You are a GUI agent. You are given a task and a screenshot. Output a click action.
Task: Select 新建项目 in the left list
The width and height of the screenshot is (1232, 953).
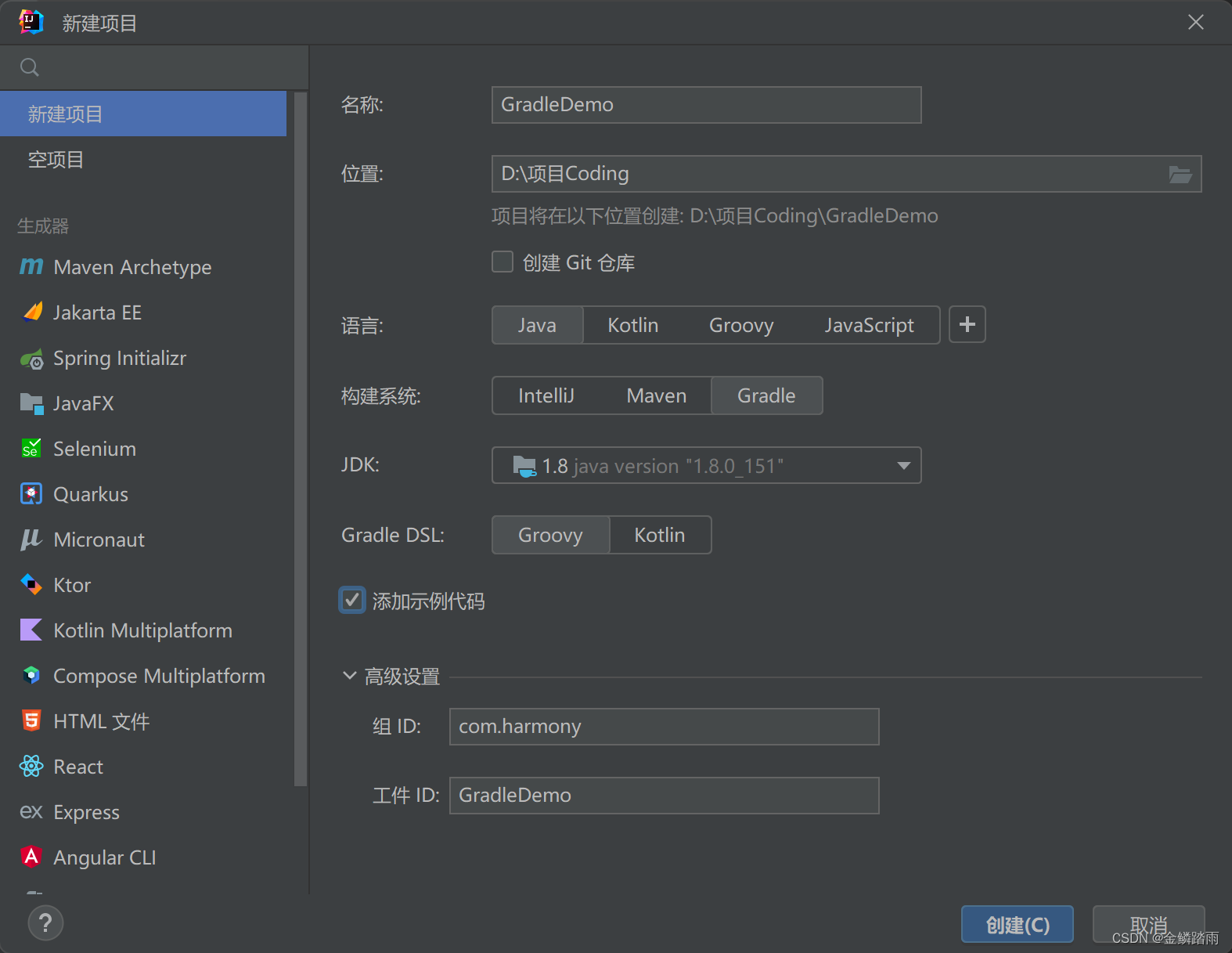143,114
